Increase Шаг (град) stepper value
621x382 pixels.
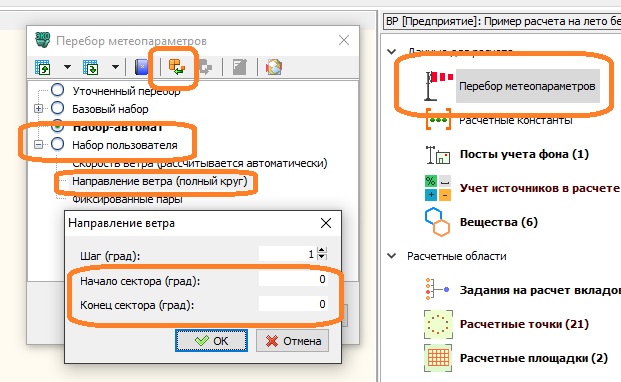tap(322, 250)
